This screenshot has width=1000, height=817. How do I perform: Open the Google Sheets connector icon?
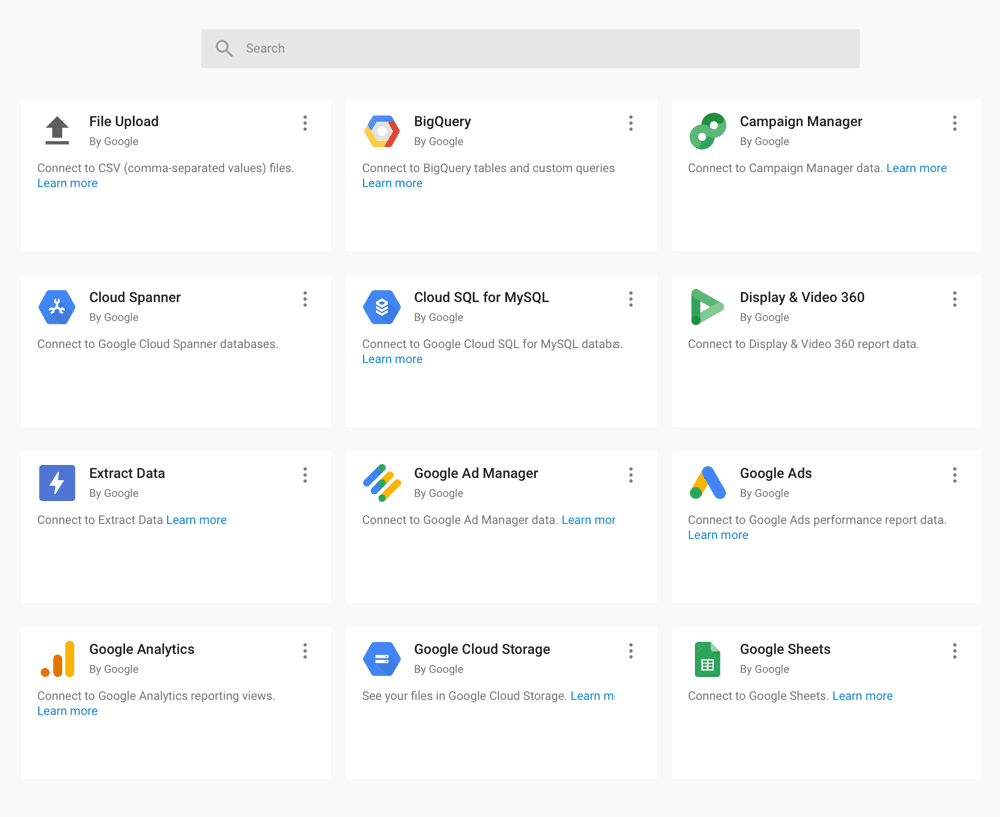pos(707,658)
